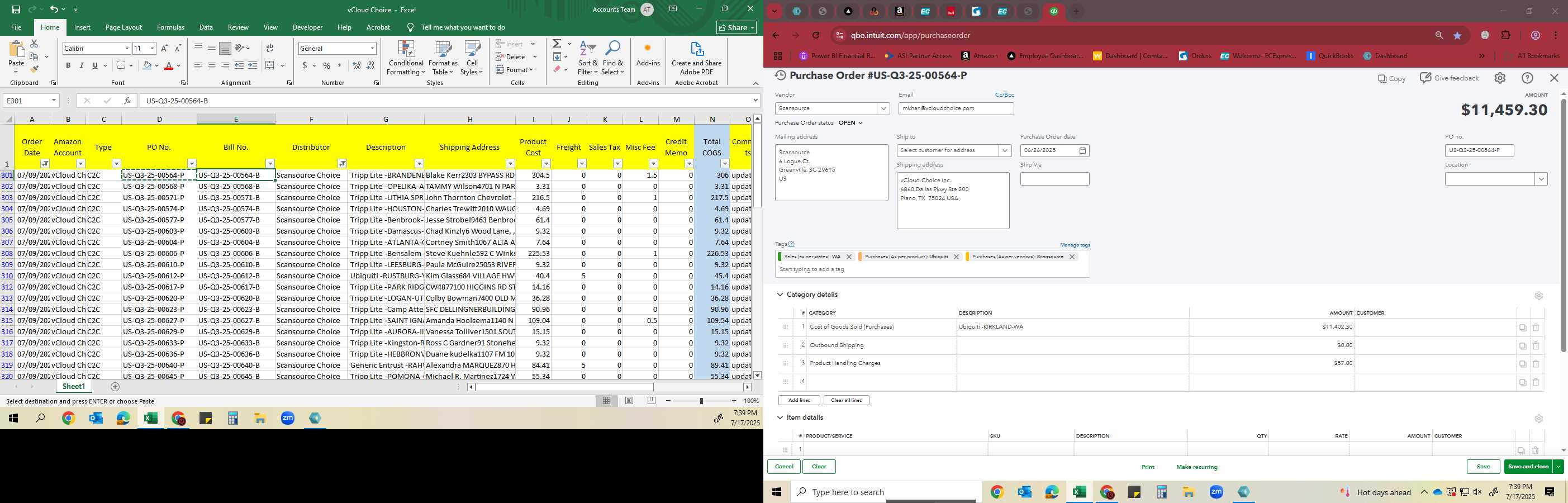Open the Page Layout ribbon tab
Viewport: 1568px width, 503px height.
[x=123, y=27]
